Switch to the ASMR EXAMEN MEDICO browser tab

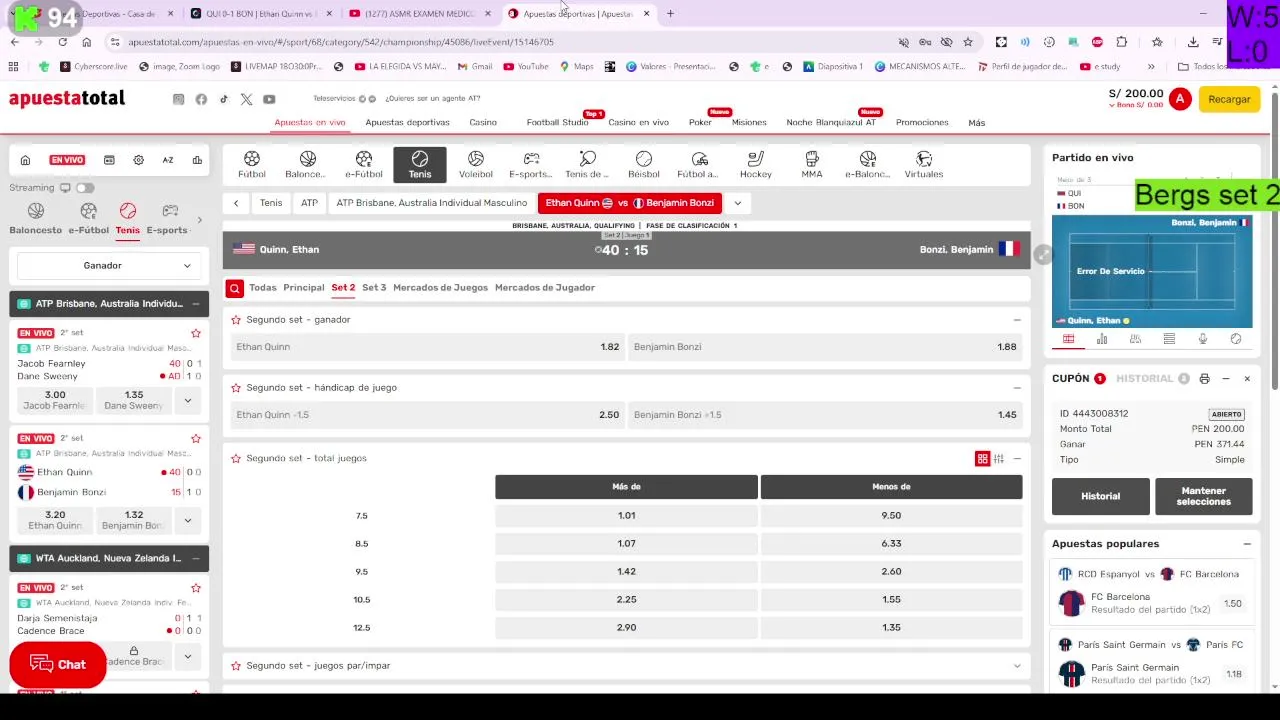tap(420, 14)
